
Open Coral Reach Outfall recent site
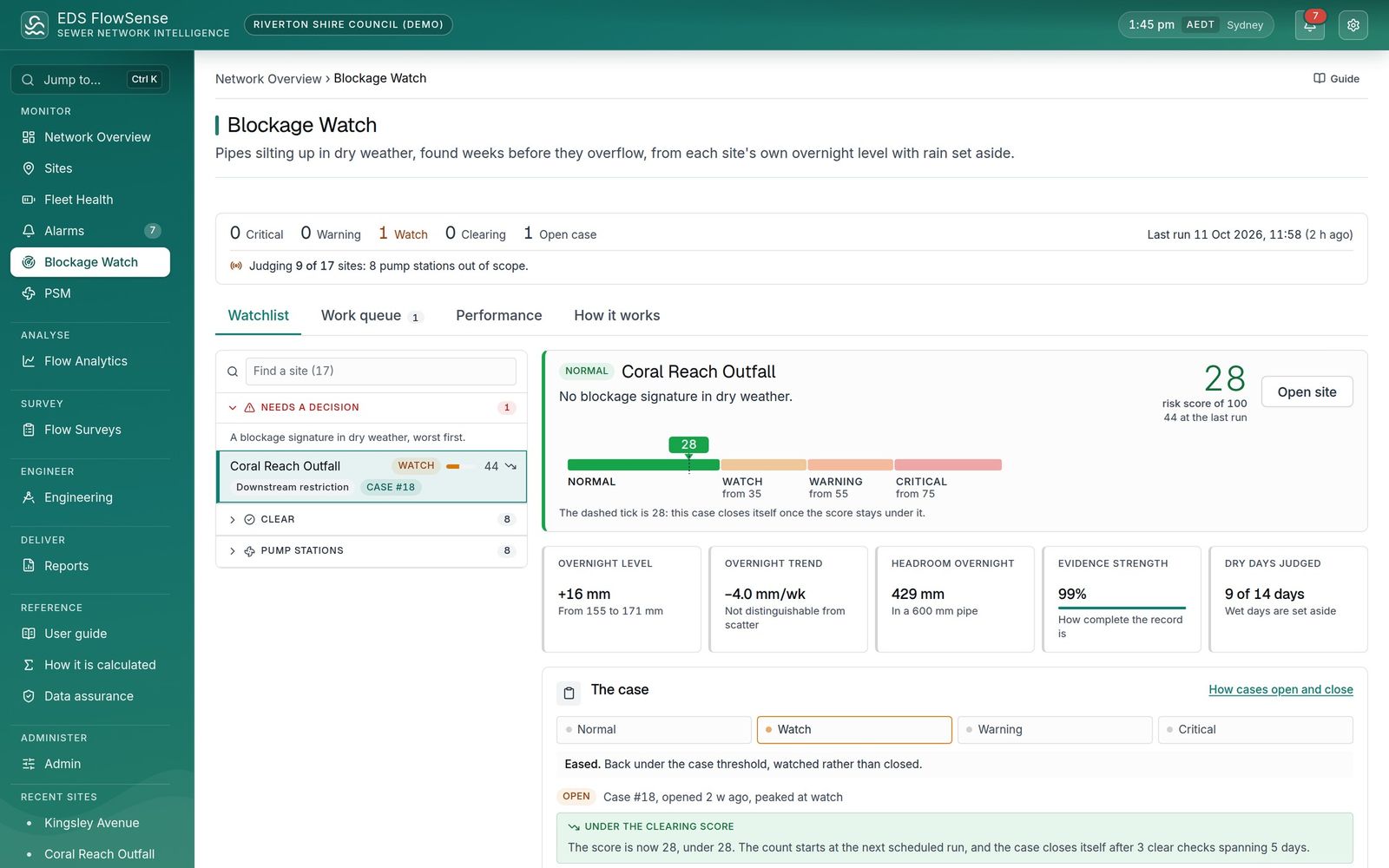pyautogui.click(x=90, y=854)
